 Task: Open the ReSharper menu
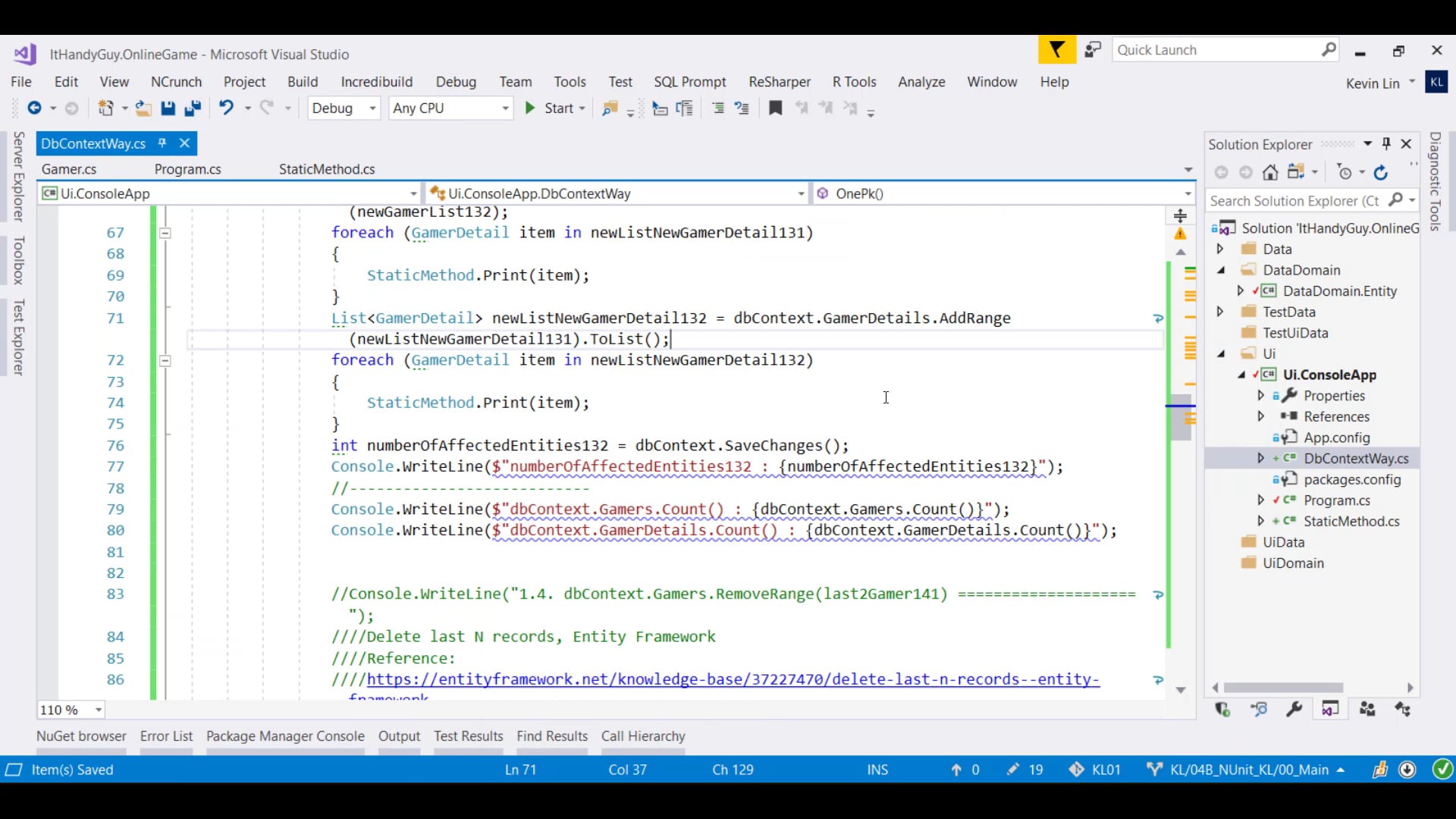(x=779, y=82)
